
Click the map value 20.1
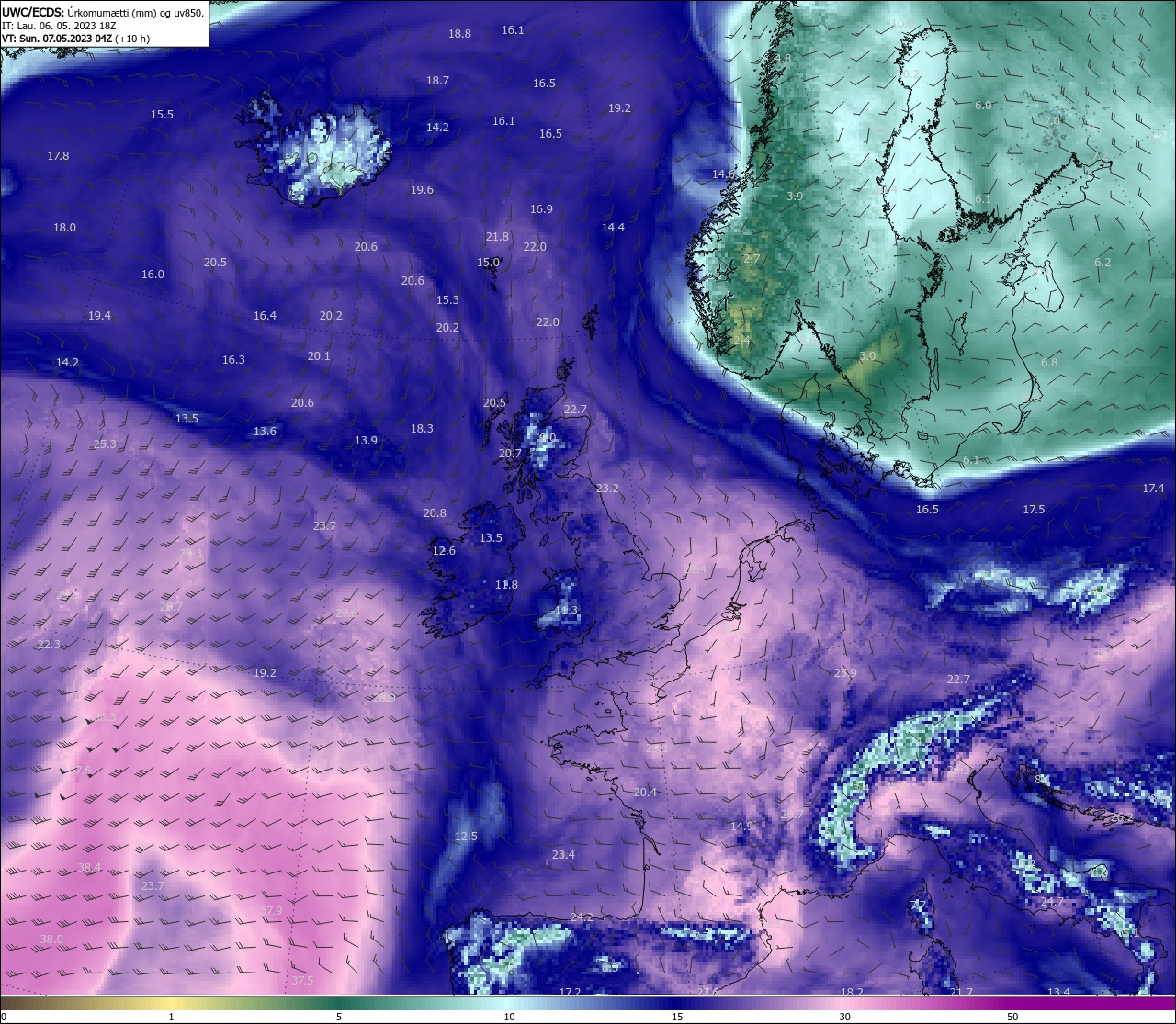click(x=319, y=356)
